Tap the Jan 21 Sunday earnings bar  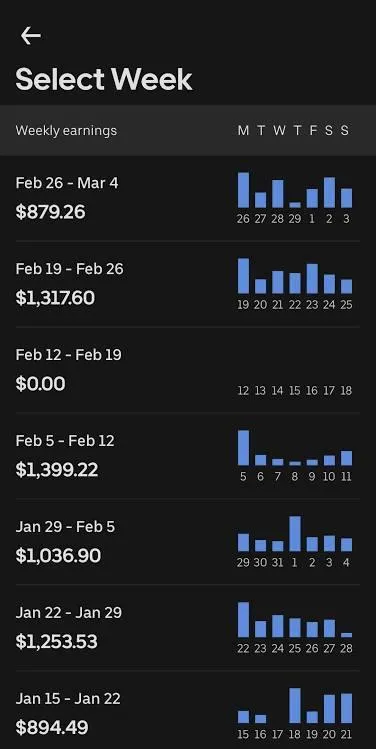[x=346, y=708]
